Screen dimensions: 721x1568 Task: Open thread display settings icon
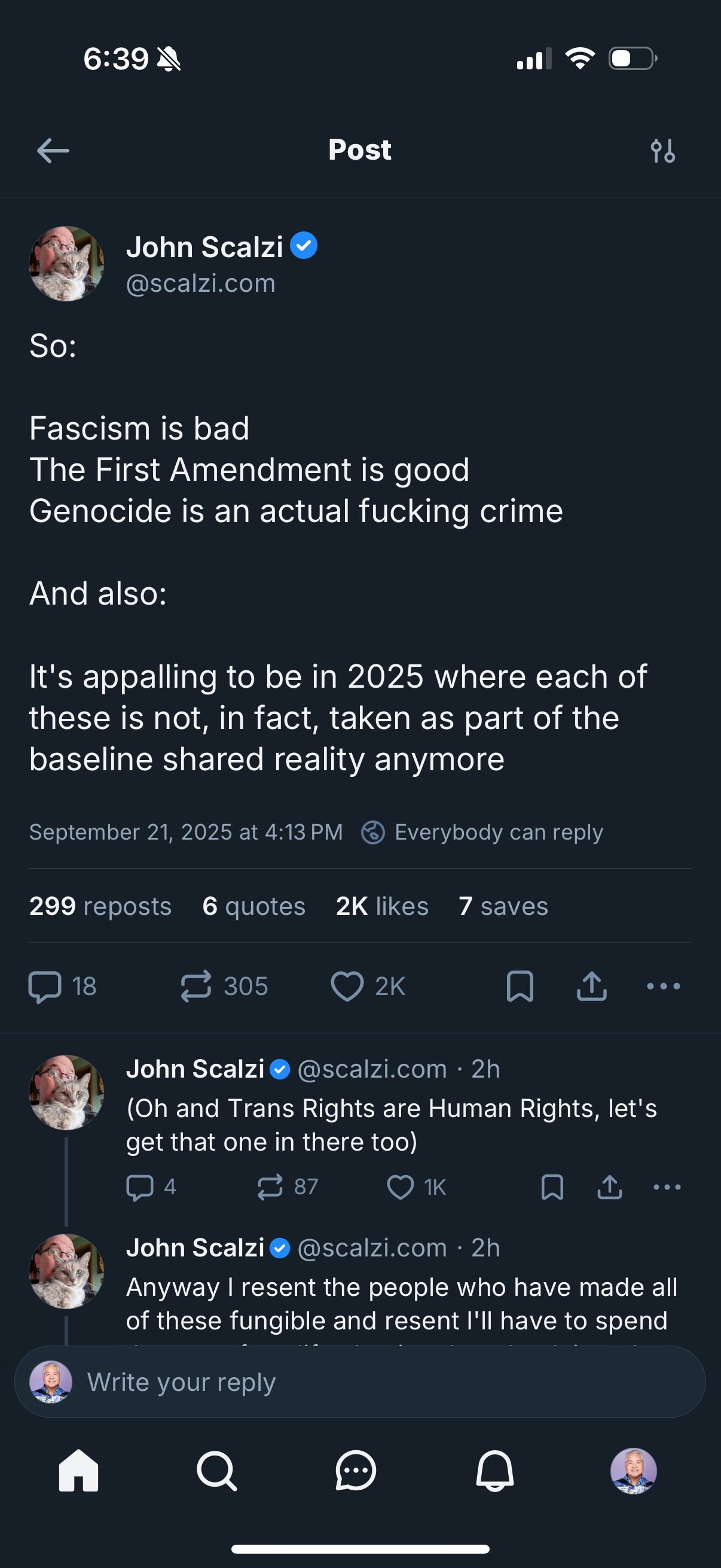pyautogui.click(x=662, y=150)
